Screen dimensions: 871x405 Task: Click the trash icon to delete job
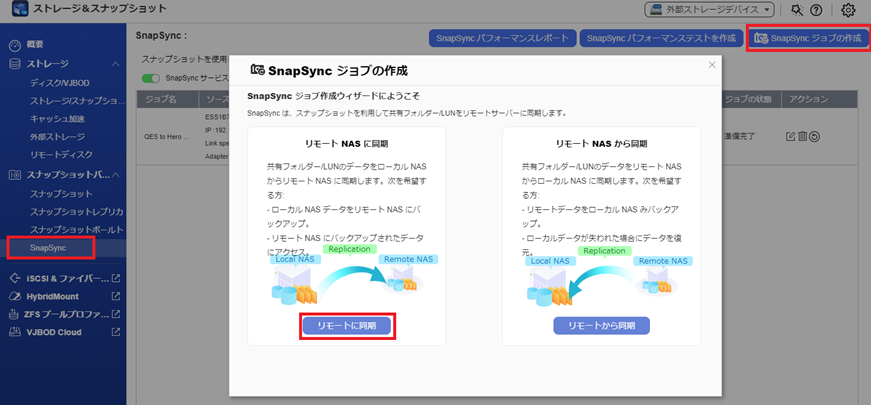[x=802, y=136]
